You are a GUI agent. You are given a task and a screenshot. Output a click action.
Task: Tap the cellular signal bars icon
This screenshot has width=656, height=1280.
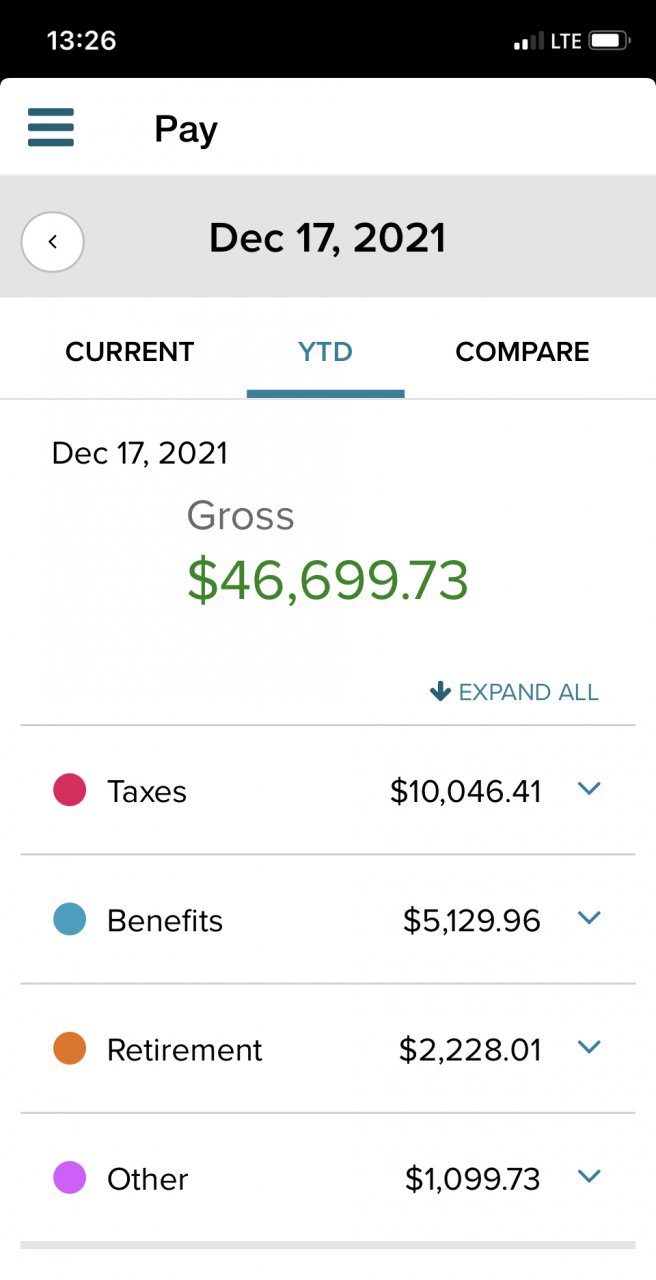(528, 42)
